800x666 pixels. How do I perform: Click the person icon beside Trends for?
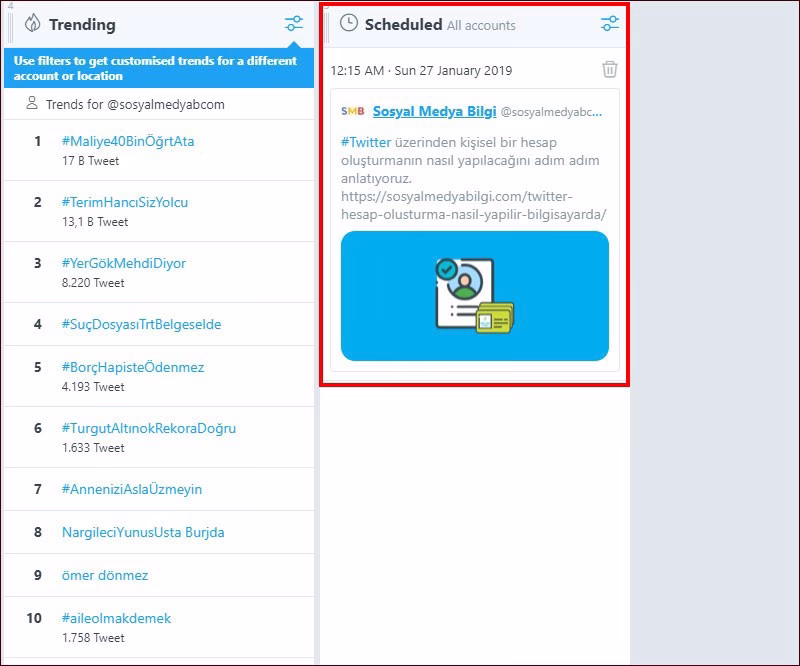(34, 104)
